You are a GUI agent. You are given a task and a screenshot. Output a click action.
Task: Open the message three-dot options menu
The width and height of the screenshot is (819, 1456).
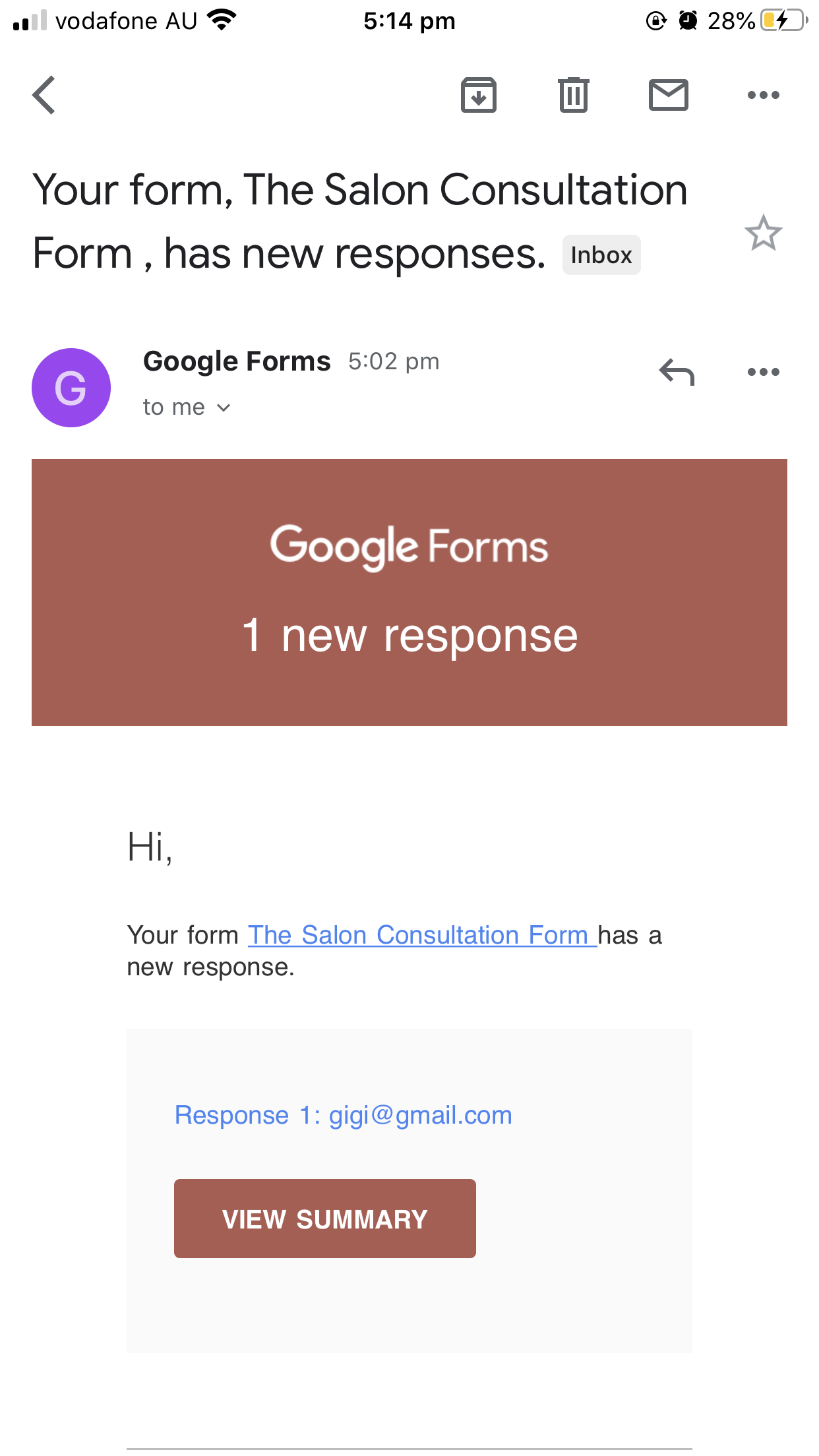coord(764,372)
